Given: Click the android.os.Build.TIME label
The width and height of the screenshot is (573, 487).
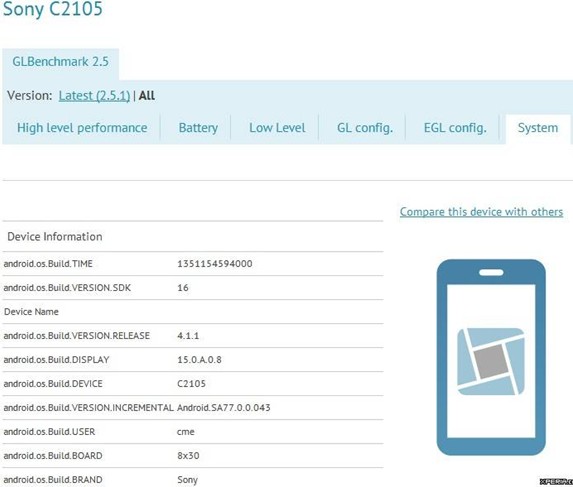Looking at the screenshot, I should point(48,263).
